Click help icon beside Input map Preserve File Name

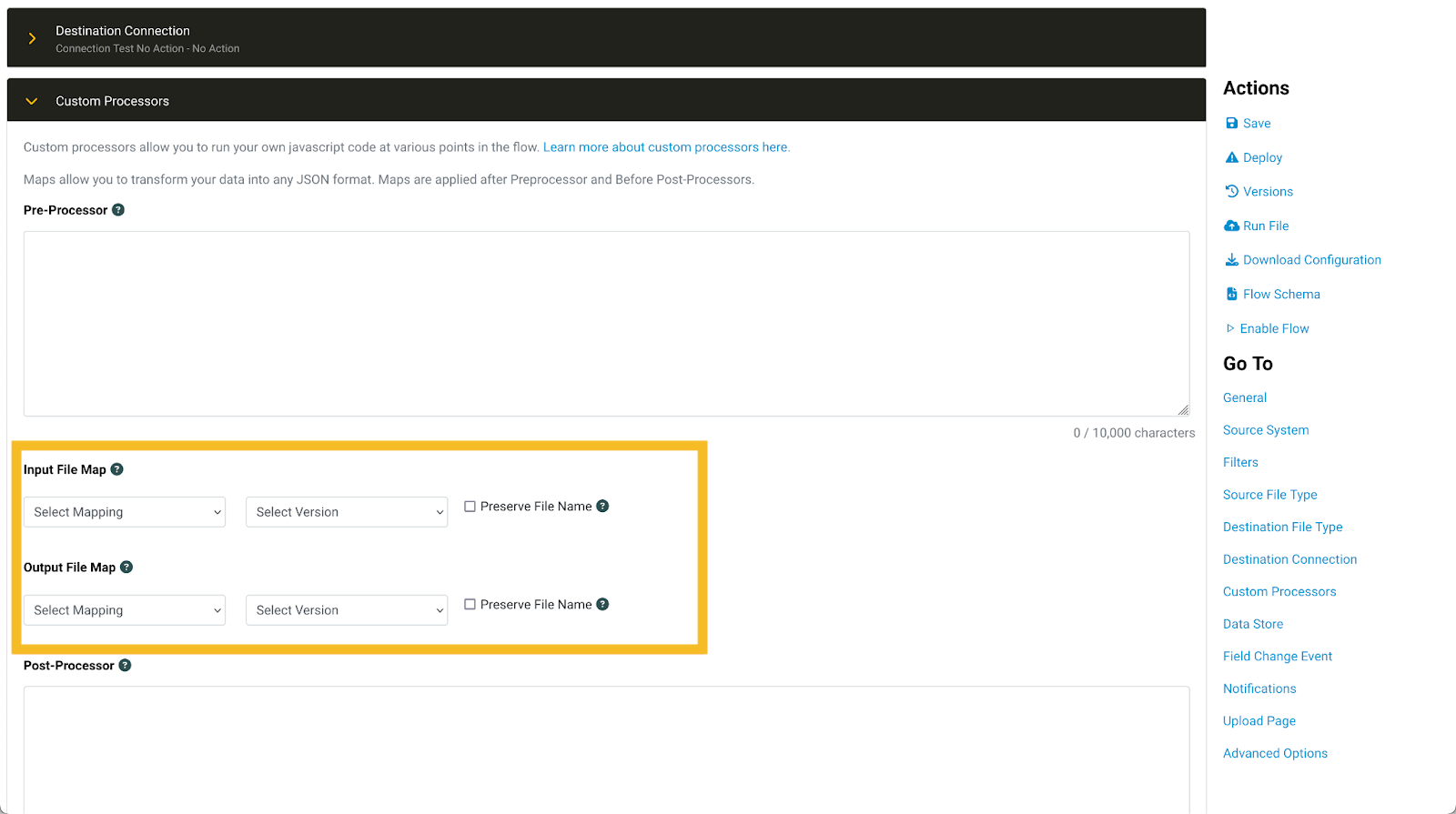click(x=602, y=506)
